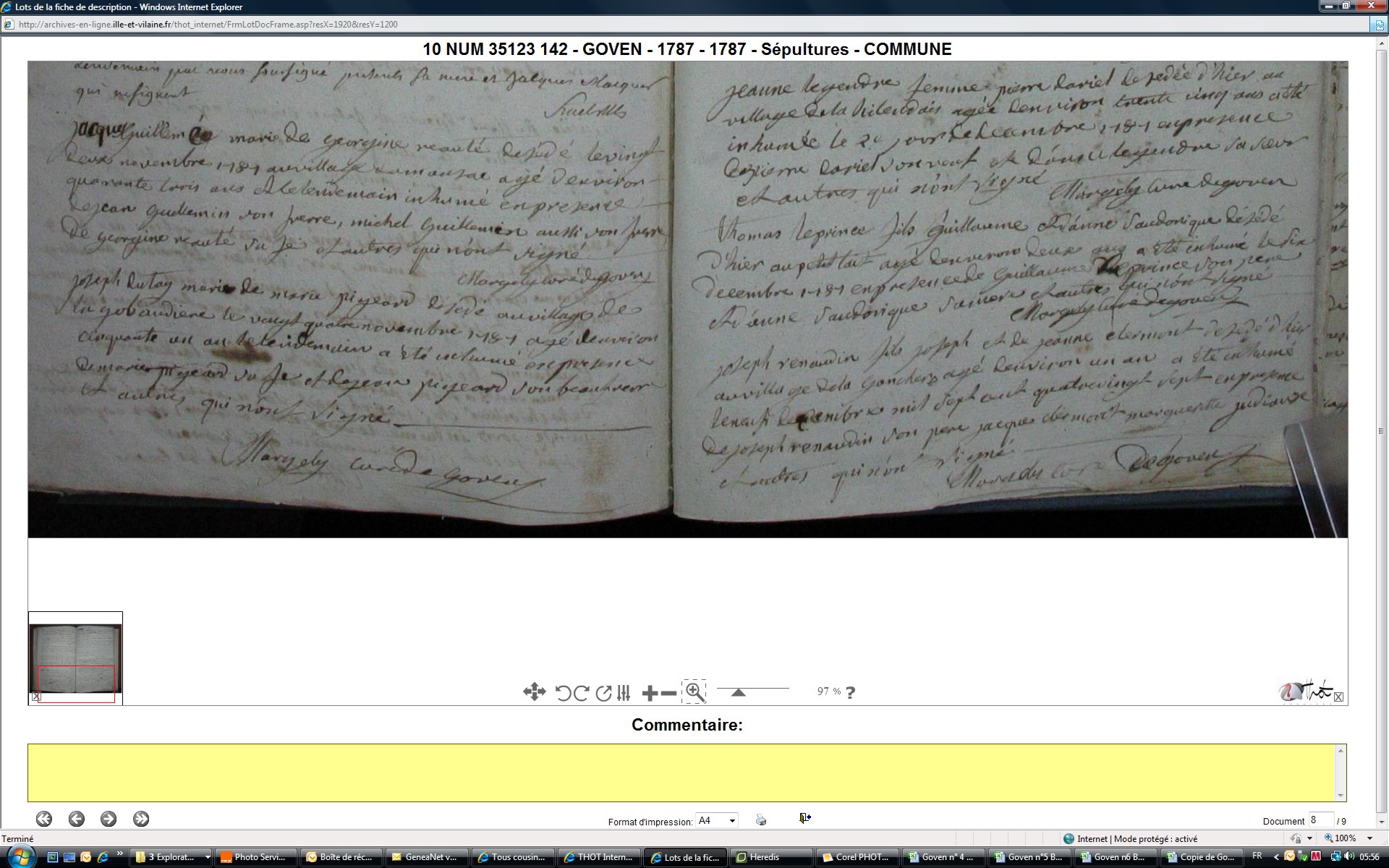Expand the 3 Explorat... taskbar group arrow
Viewport: 1389px width, 868px height.
click(x=208, y=857)
